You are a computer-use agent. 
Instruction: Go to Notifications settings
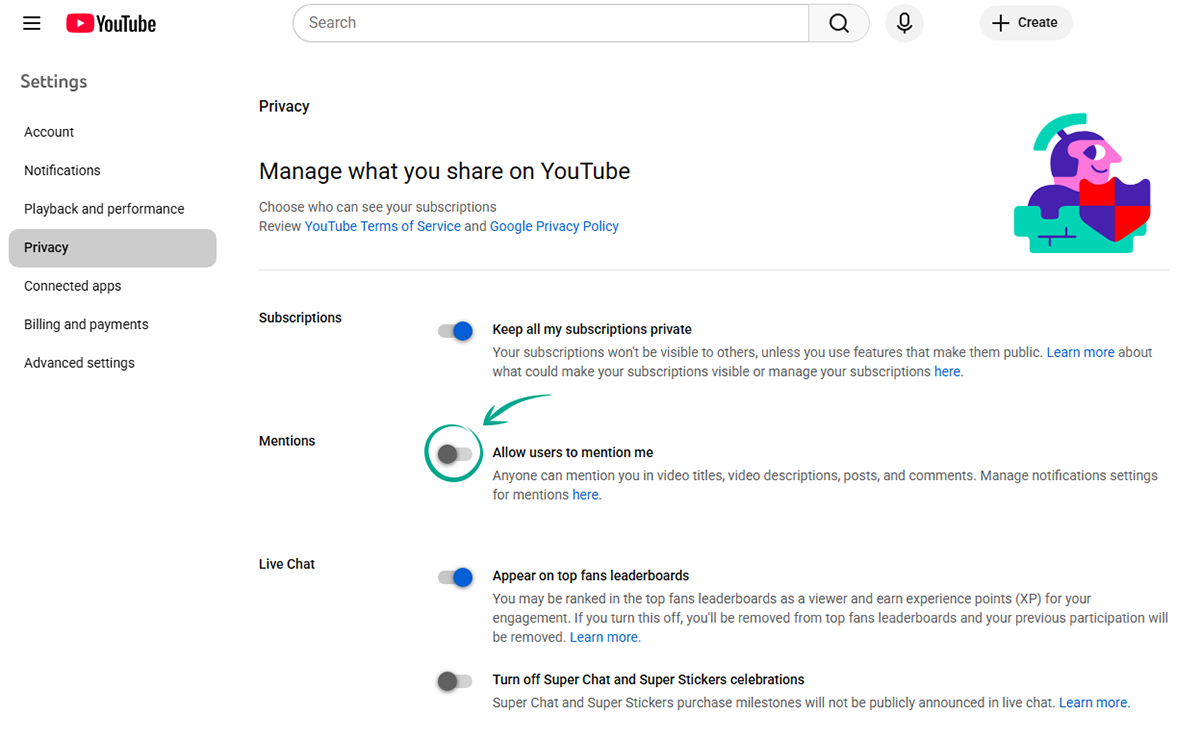tap(62, 171)
